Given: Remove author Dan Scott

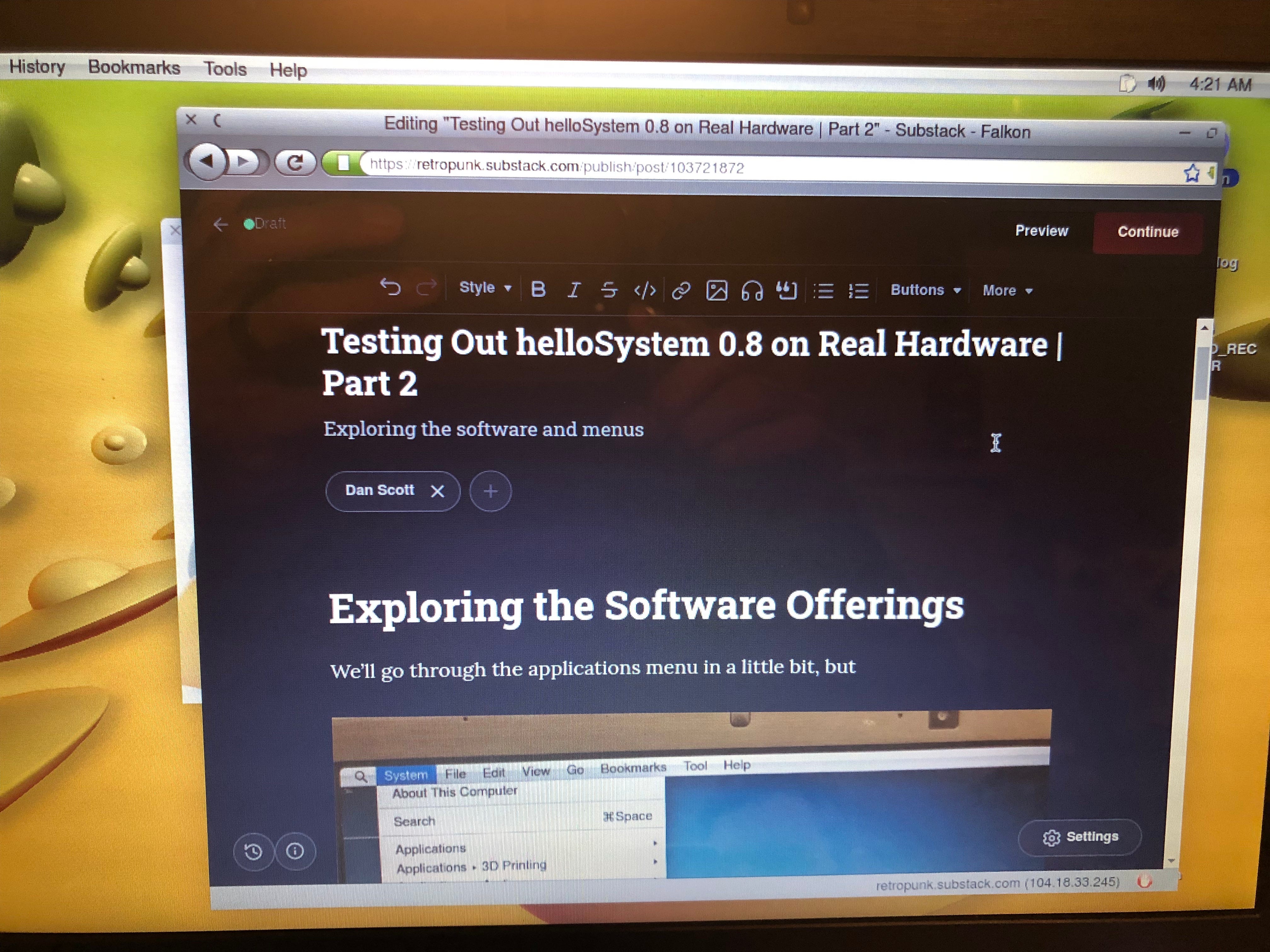Looking at the screenshot, I should tap(438, 491).
